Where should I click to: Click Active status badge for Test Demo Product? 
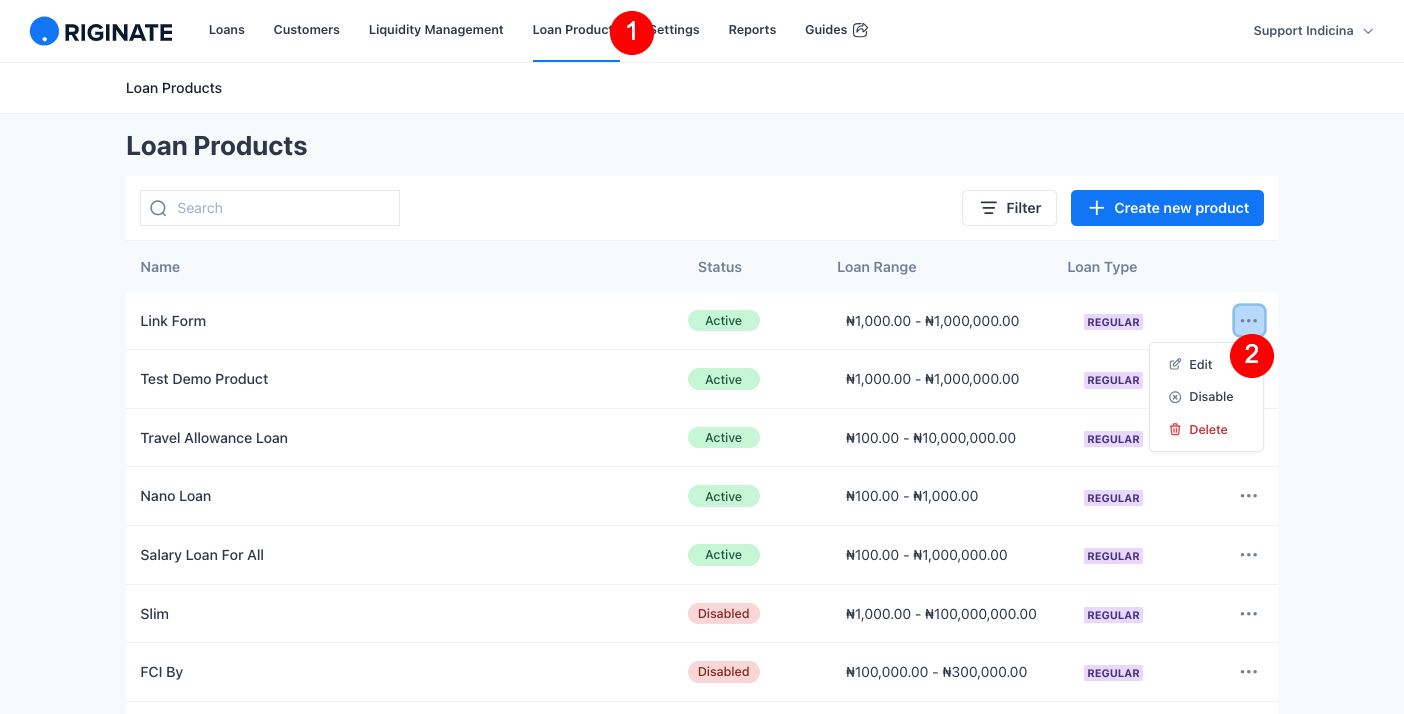coord(724,379)
